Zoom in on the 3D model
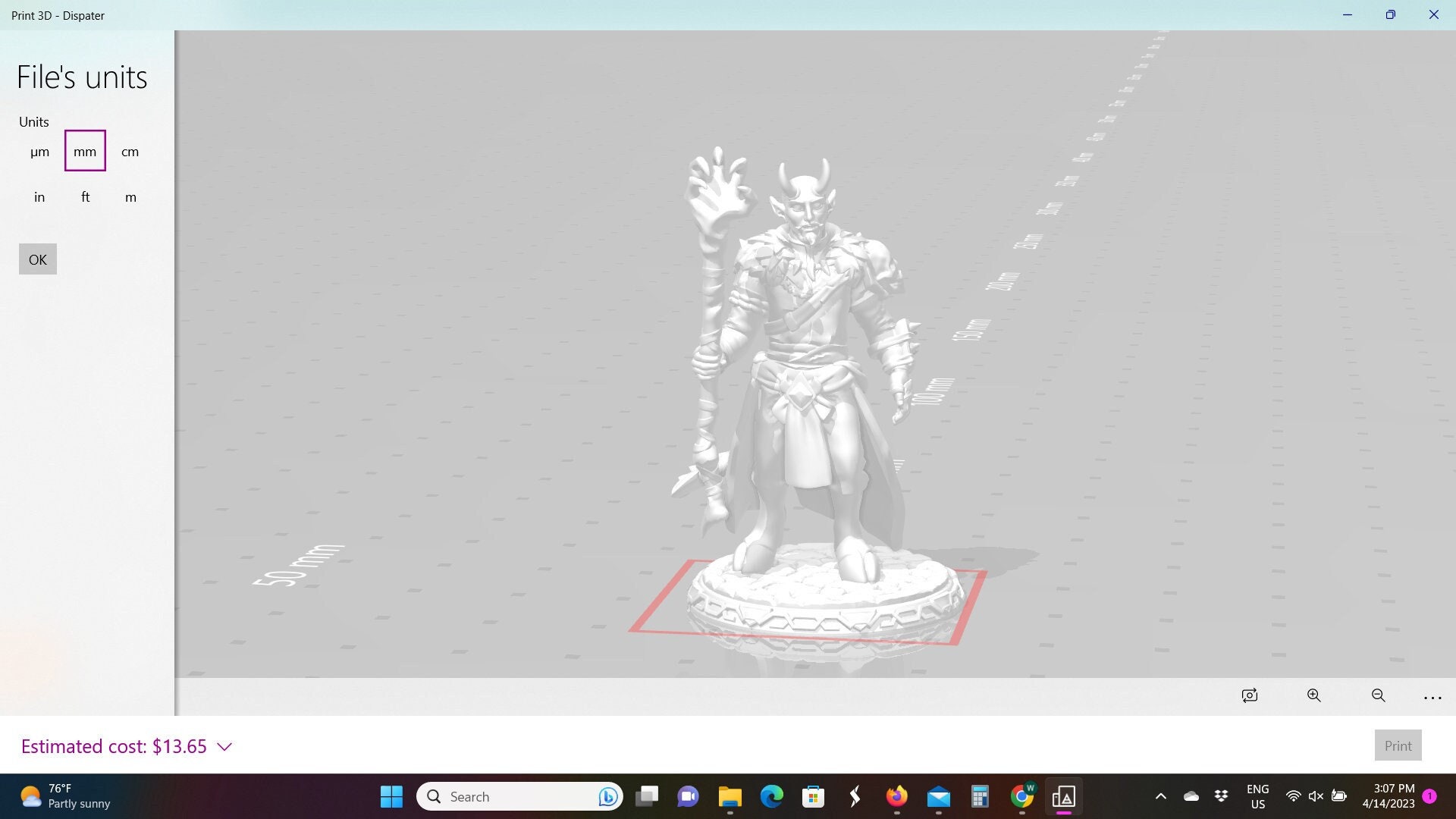The width and height of the screenshot is (1456, 819). (1313, 695)
